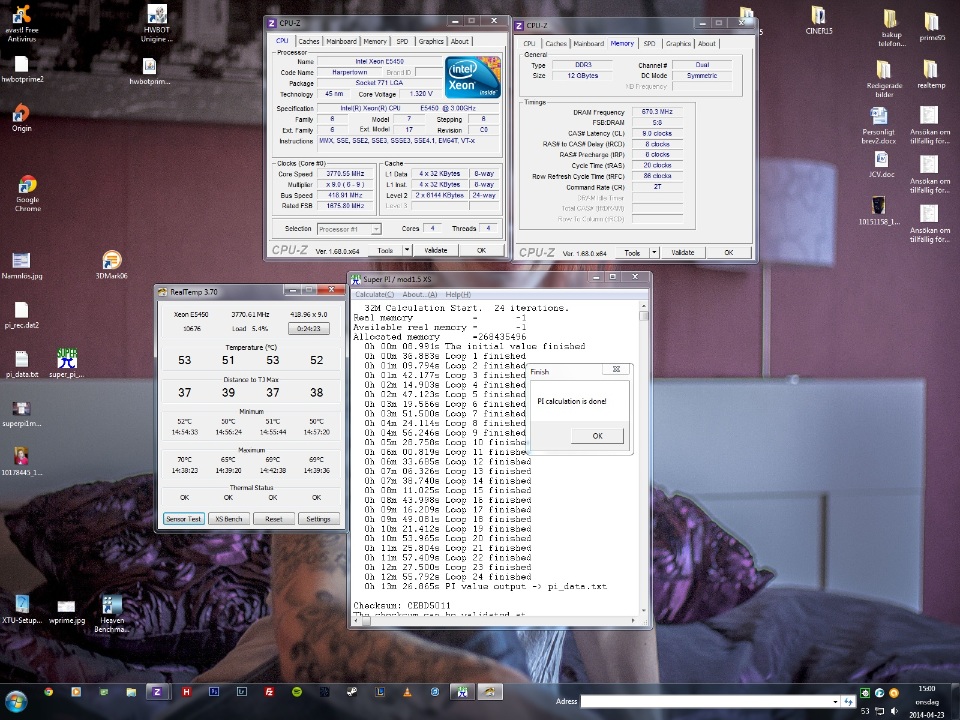The height and width of the screenshot is (720, 960).
Task: Open the JCV.doc desktop file
Action: [x=881, y=164]
